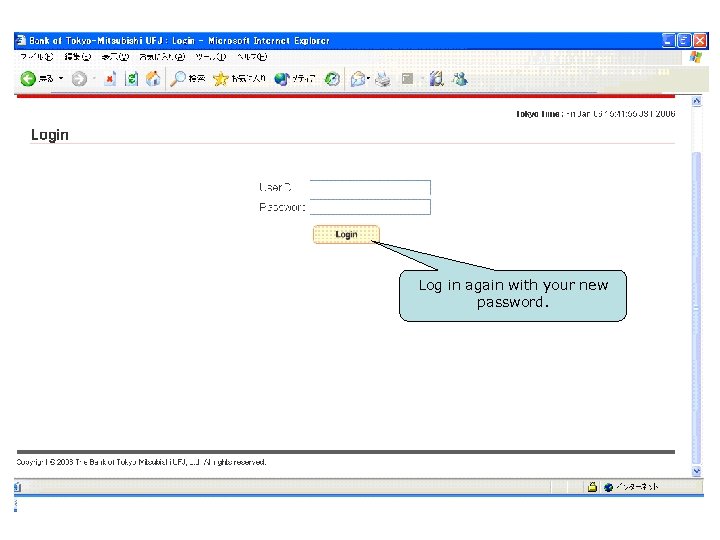Click the Refresh page icon
The image size is (720, 540).
click(131, 79)
